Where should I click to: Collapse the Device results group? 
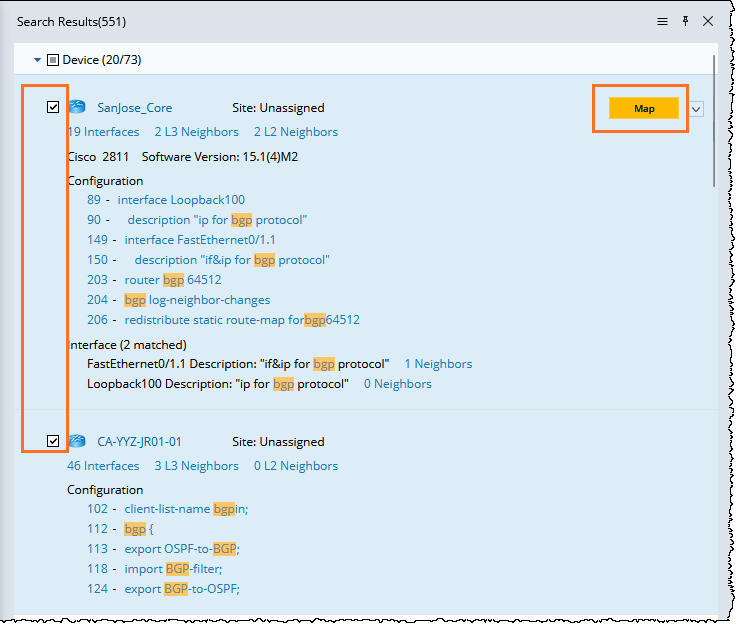[x=38, y=60]
